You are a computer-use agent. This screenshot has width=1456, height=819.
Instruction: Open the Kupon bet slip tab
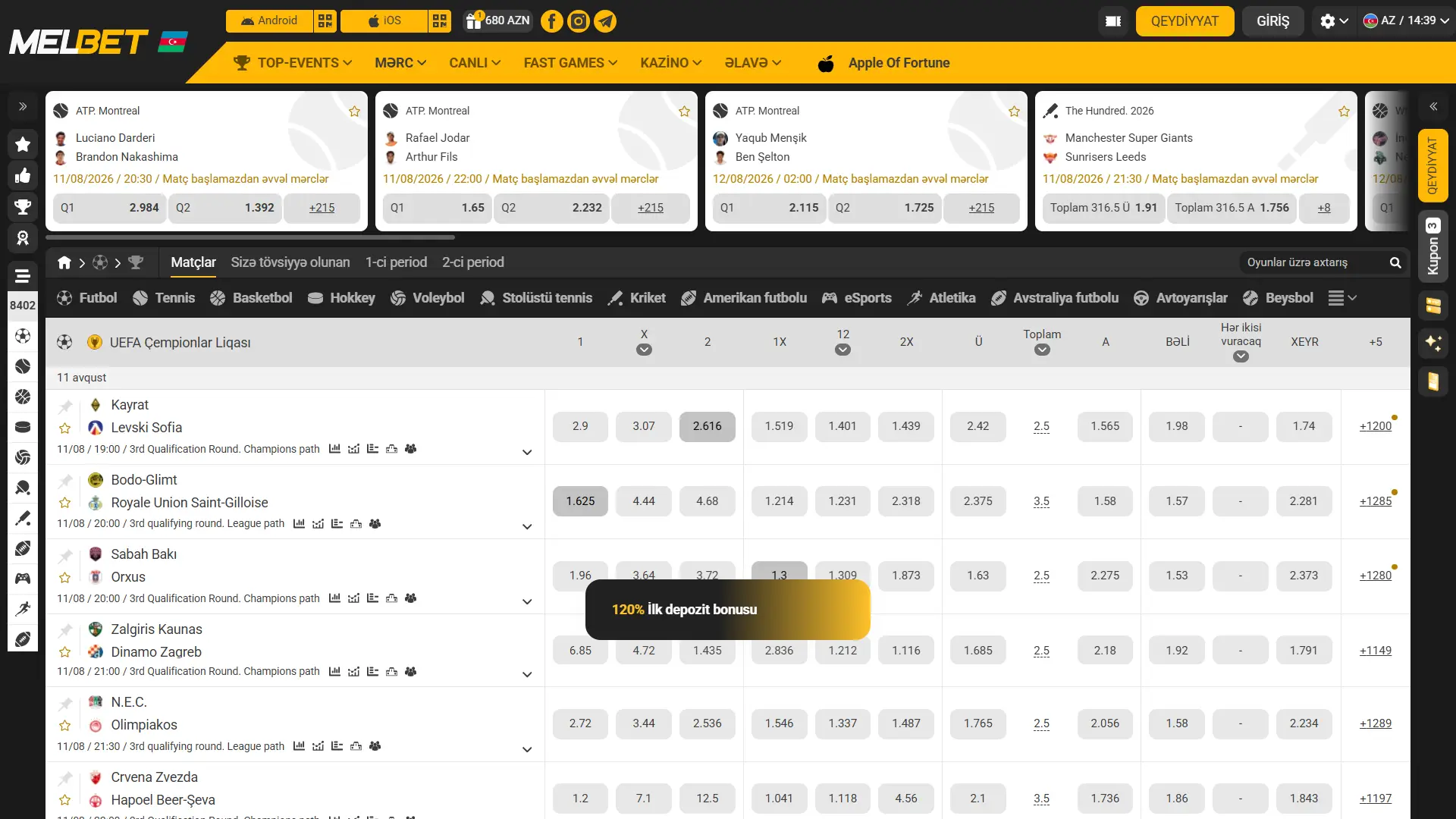click(x=1433, y=246)
